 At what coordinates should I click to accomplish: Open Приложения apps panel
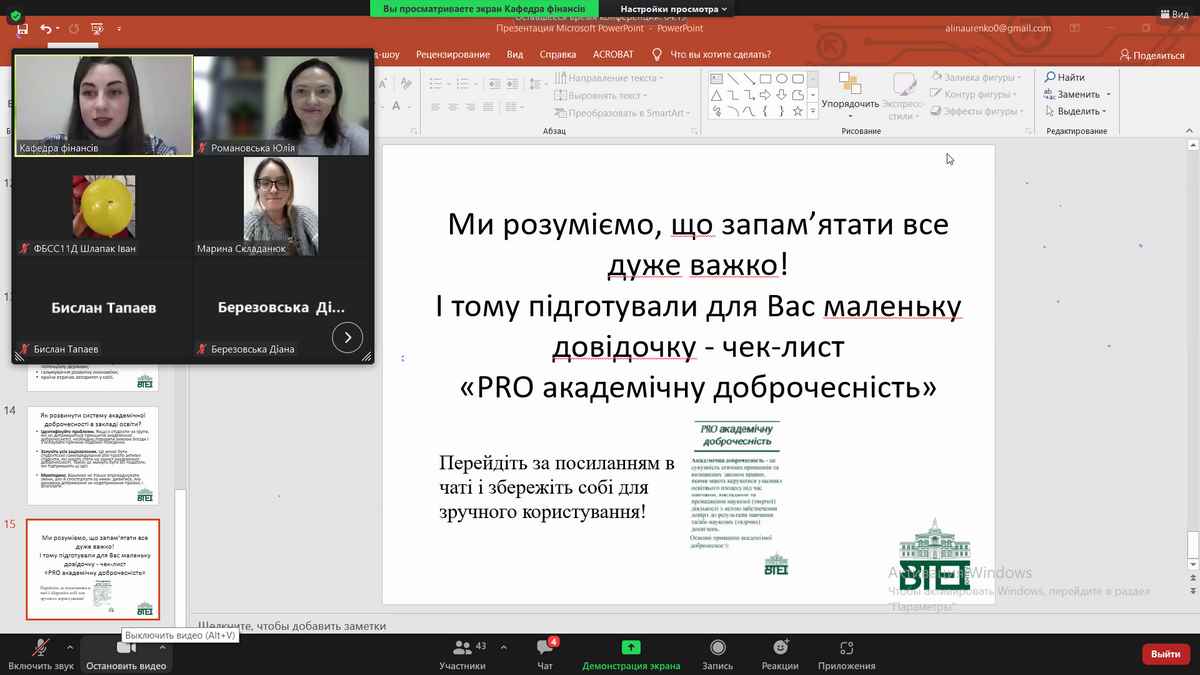[x=846, y=654]
